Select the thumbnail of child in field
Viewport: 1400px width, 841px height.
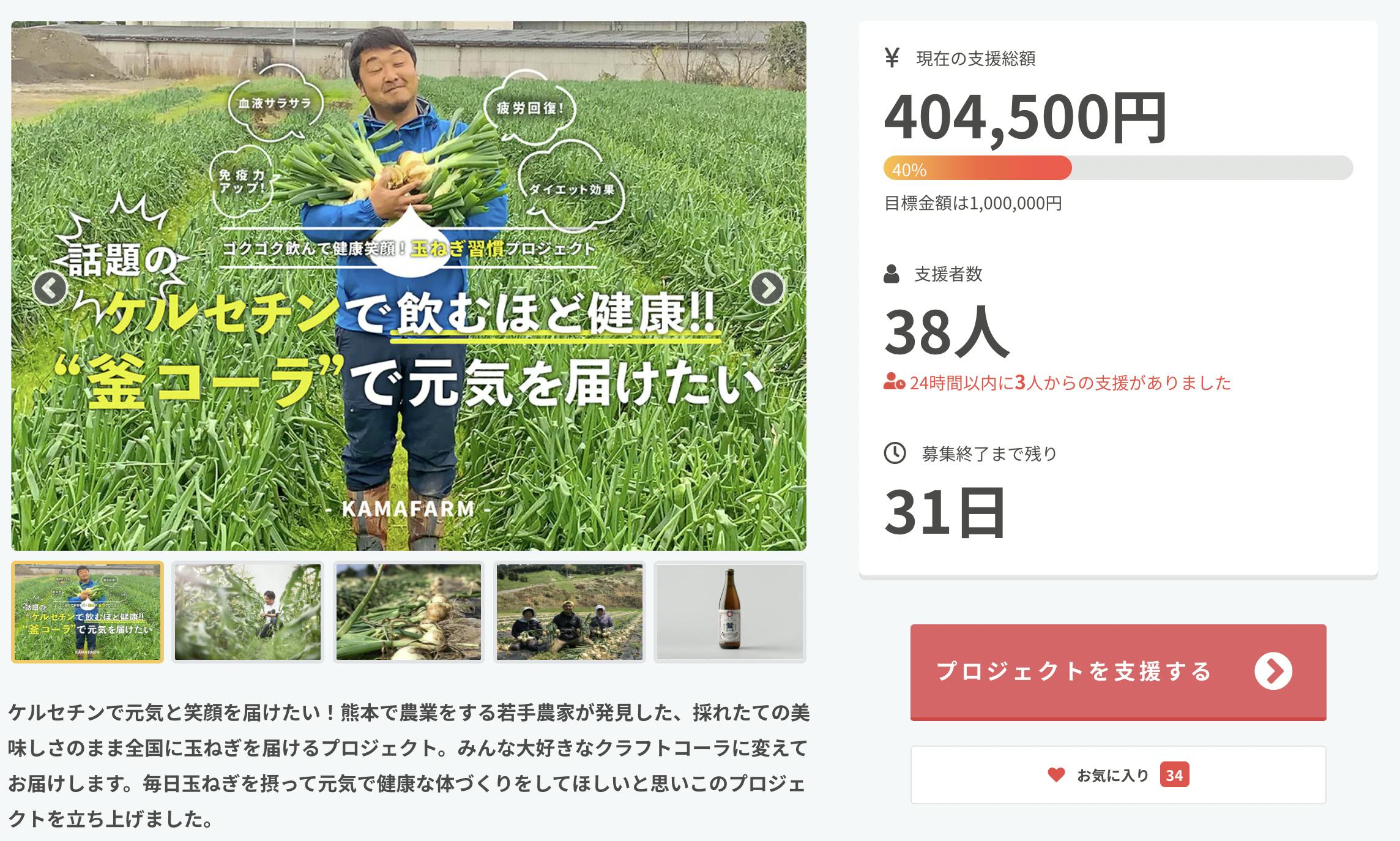click(x=248, y=612)
